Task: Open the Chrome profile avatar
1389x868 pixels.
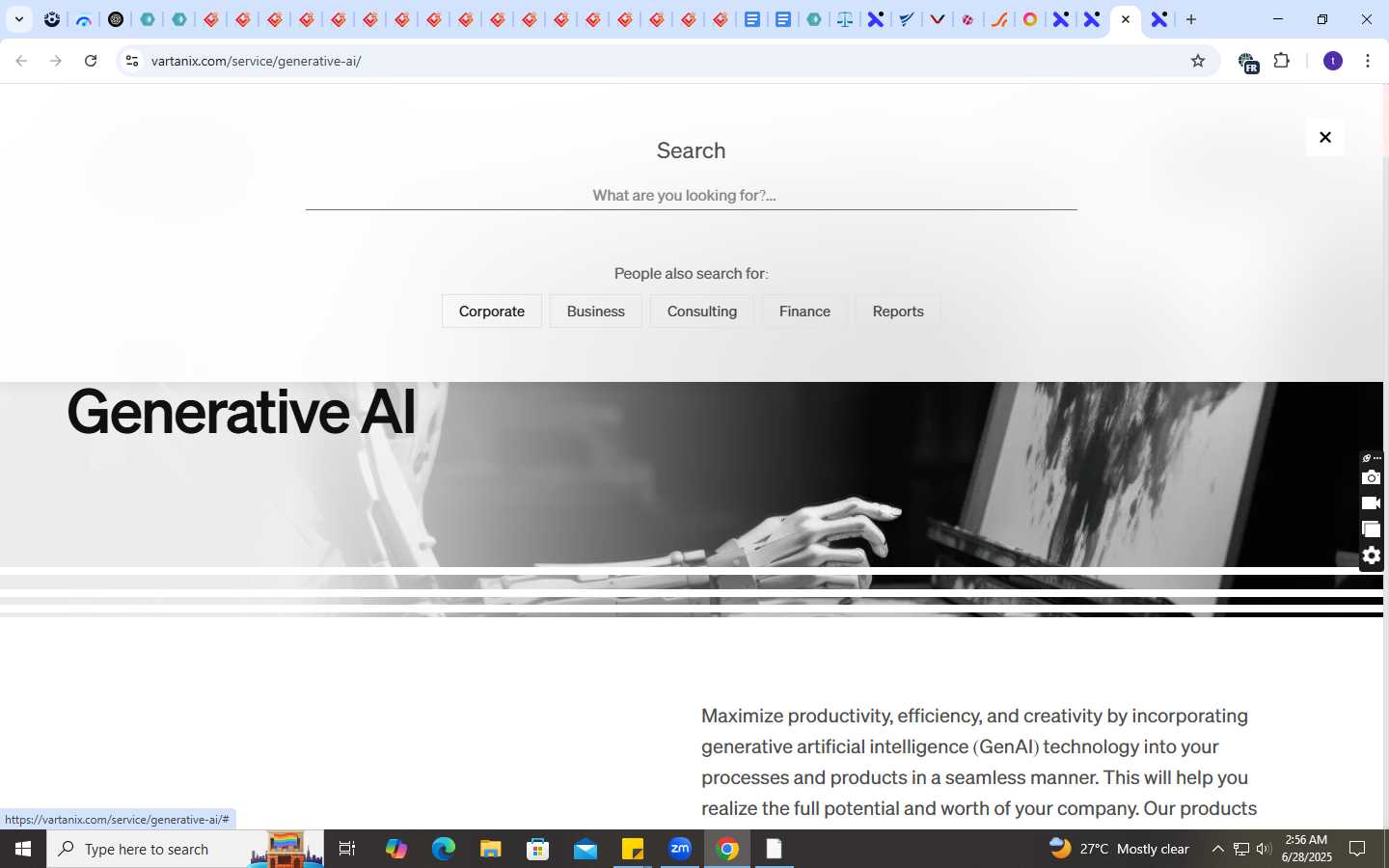Action: click(1333, 61)
